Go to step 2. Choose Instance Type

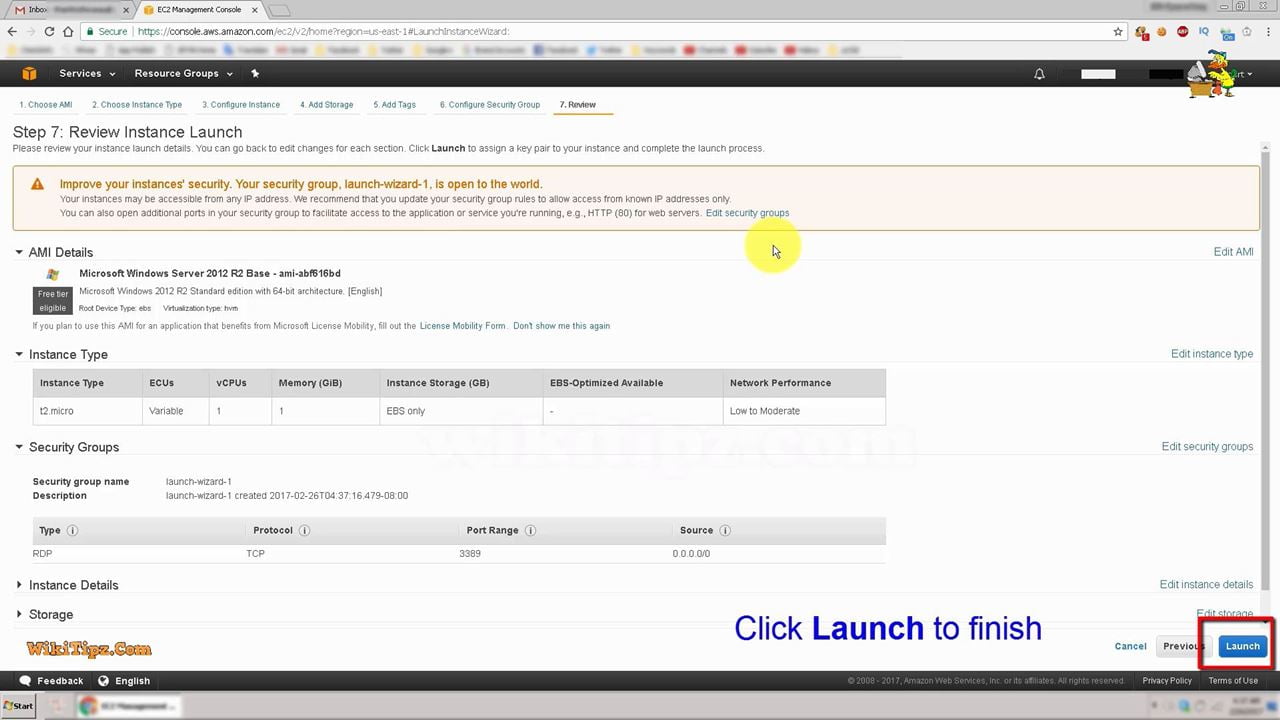pos(137,105)
